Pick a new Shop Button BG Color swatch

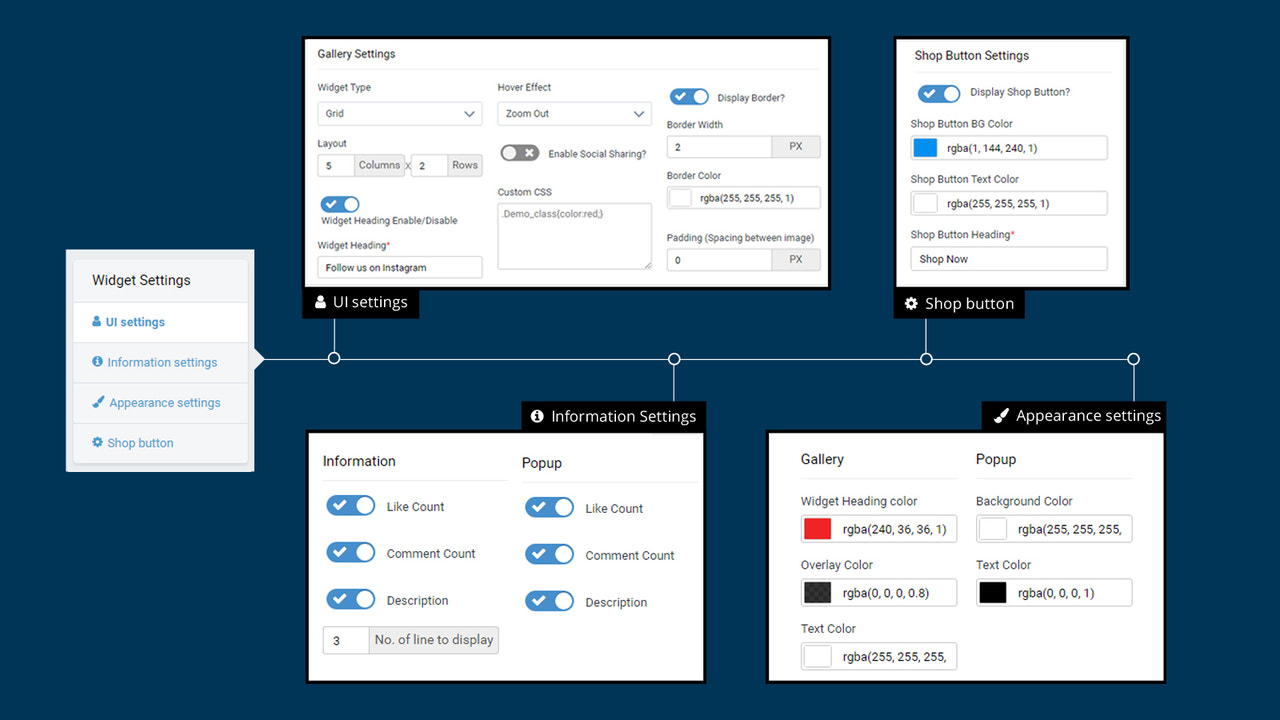927,147
